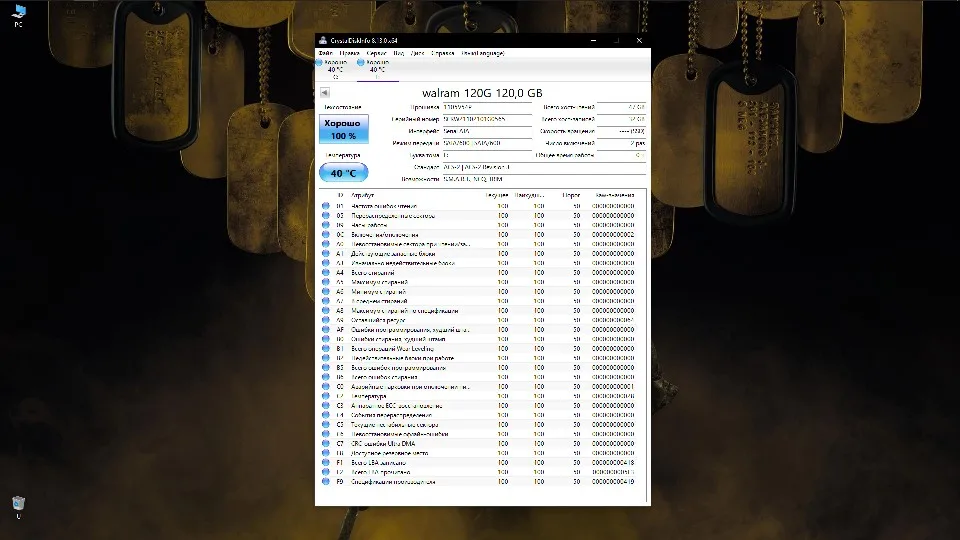
Task: Open the Файл menu
Action: pos(325,53)
